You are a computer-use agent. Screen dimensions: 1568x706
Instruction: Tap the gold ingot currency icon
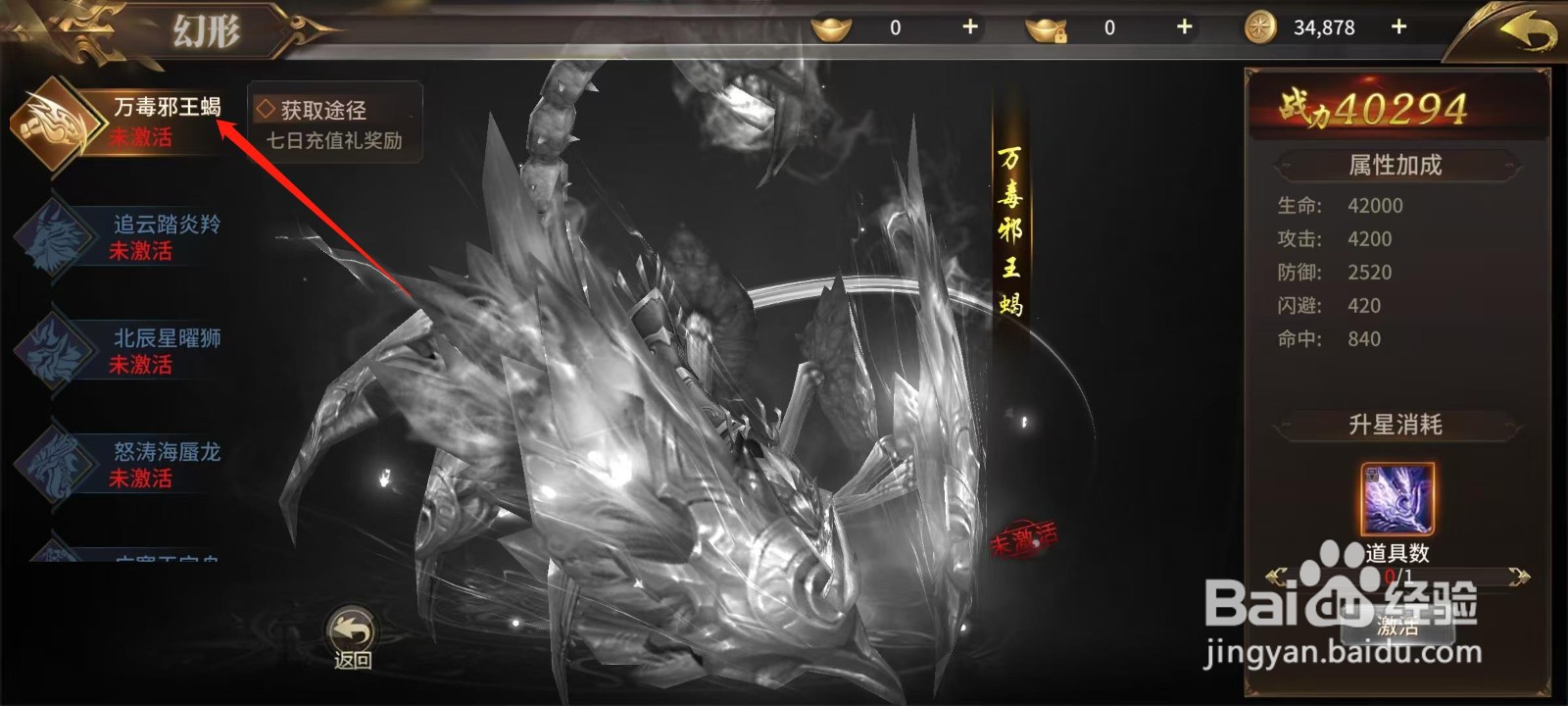pyautogui.click(x=831, y=28)
